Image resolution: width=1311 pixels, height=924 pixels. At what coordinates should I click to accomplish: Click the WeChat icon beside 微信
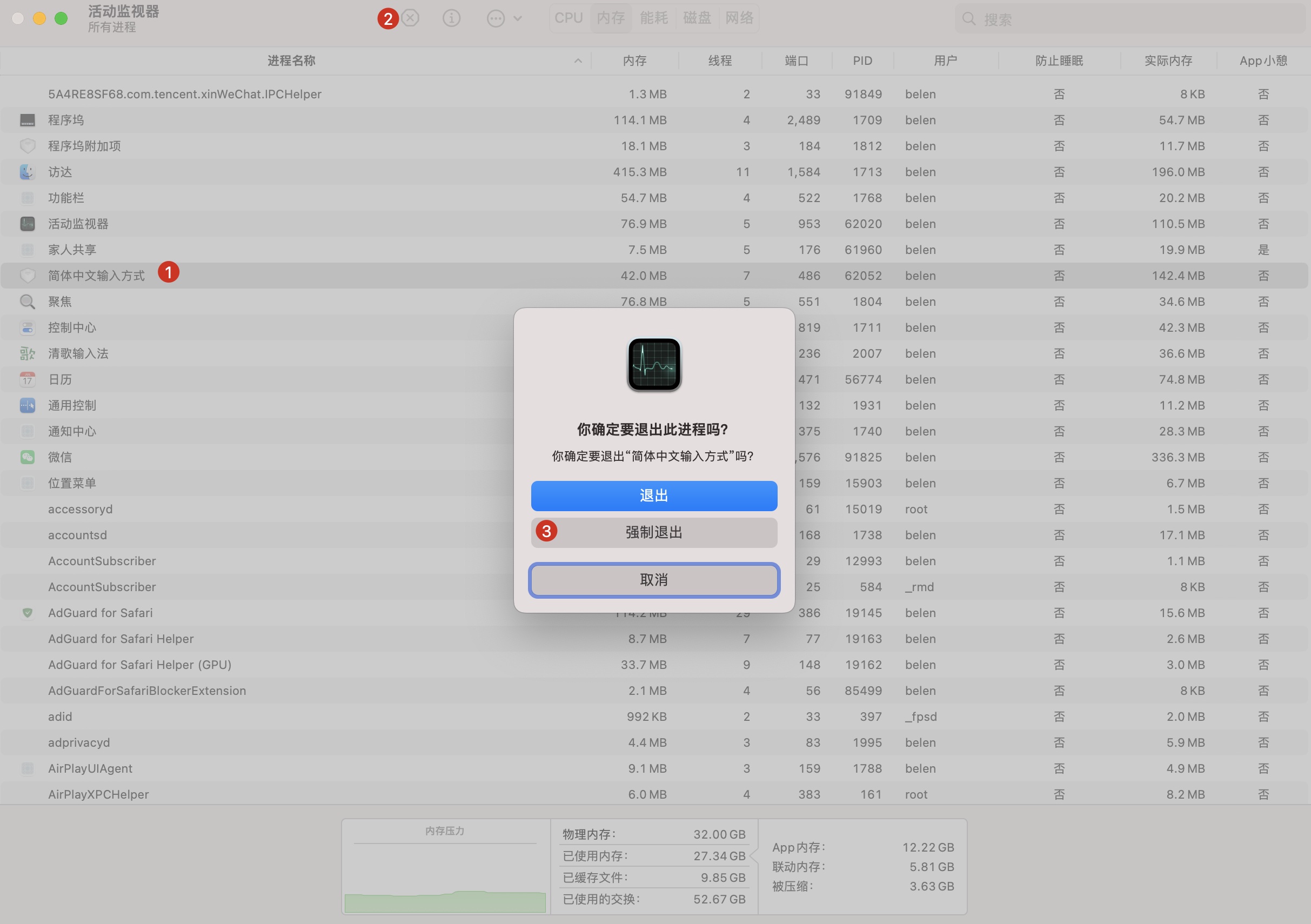pos(28,457)
